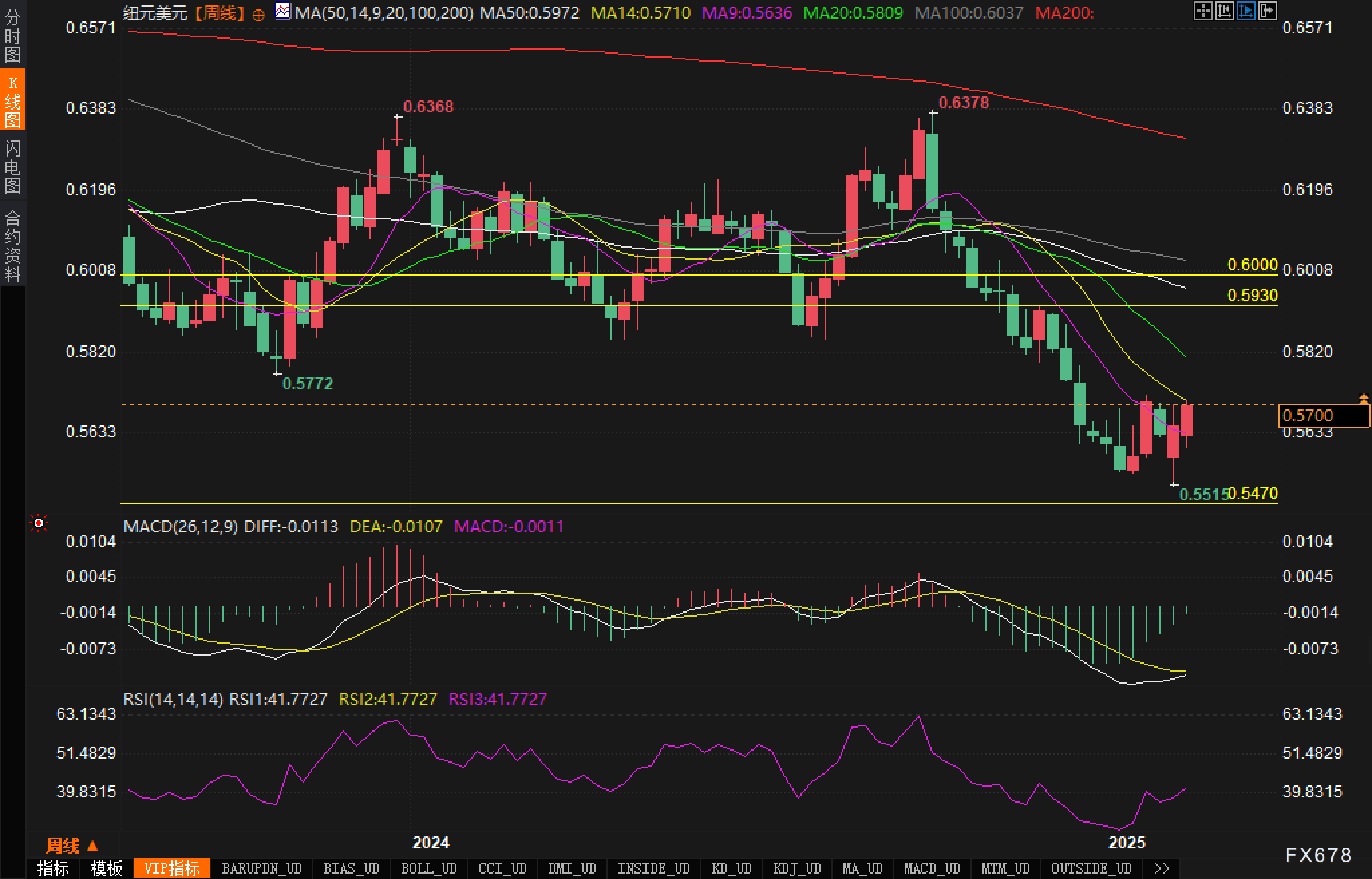Toggle the MA indicator legend checkbox
The image size is (1372, 879).
coord(282,11)
